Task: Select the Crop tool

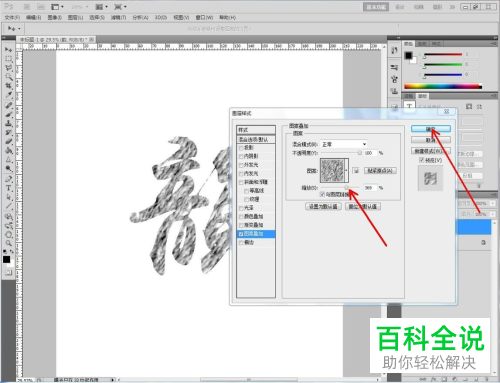Action: tap(8, 86)
